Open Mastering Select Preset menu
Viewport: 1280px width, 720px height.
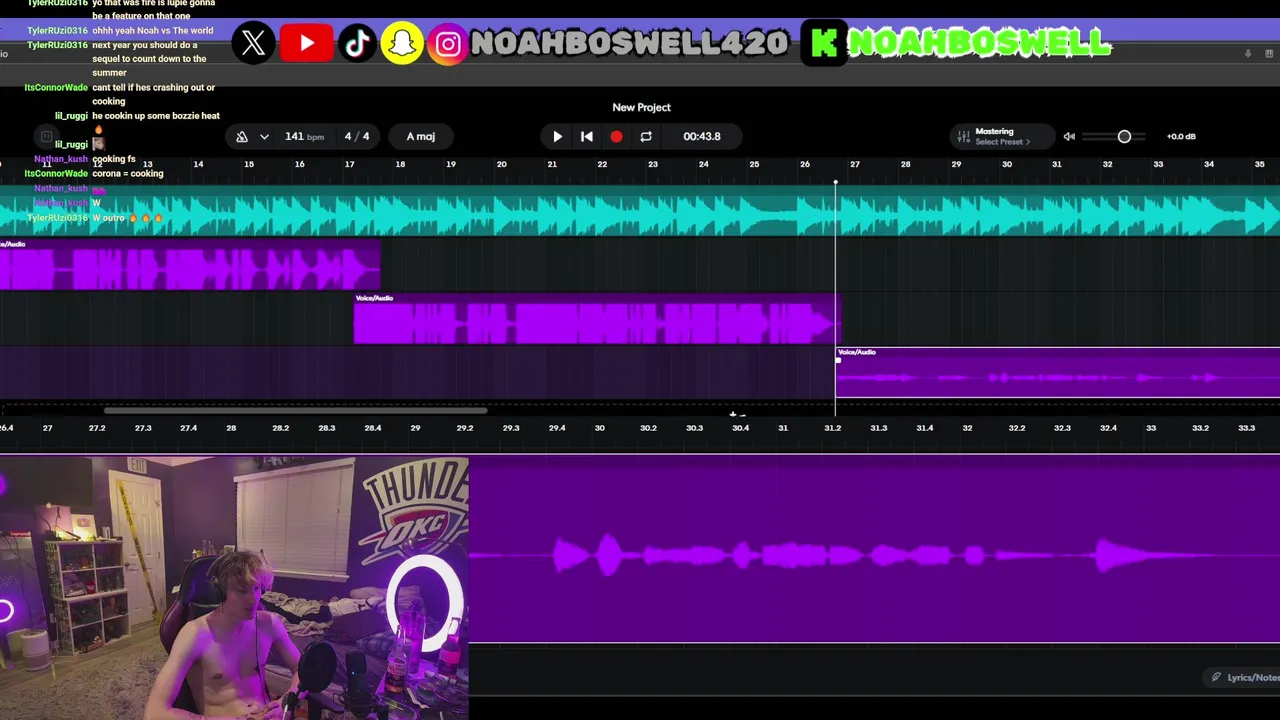pos(1002,136)
